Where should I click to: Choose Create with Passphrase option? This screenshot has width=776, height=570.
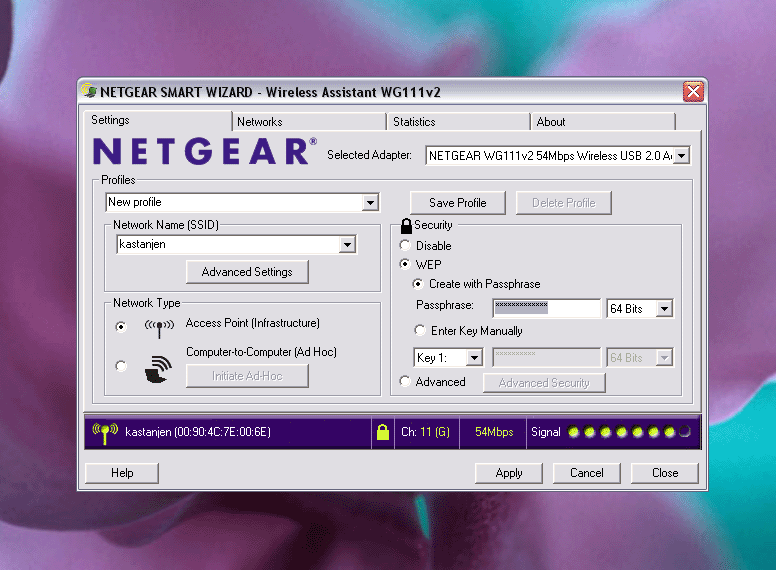point(418,284)
